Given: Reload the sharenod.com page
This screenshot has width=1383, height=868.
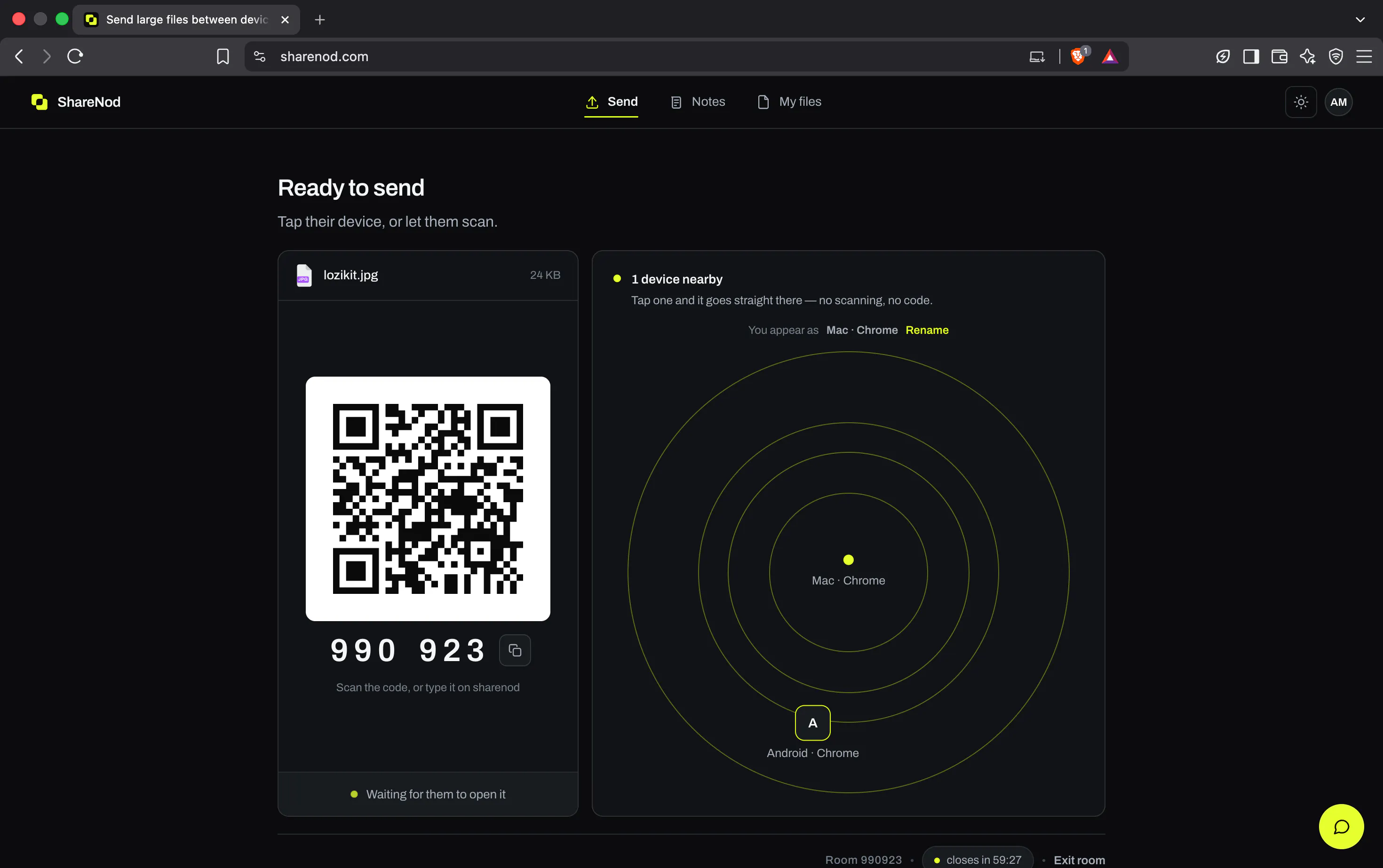Looking at the screenshot, I should [75, 56].
